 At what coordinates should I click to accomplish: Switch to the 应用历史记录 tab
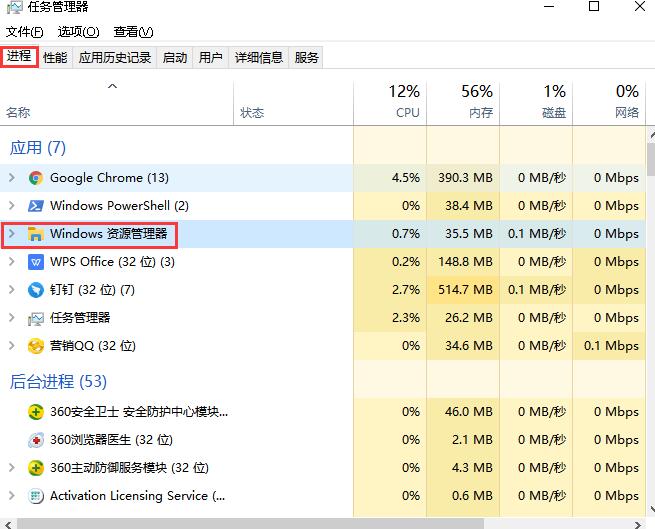pyautogui.click(x=115, y=57)
